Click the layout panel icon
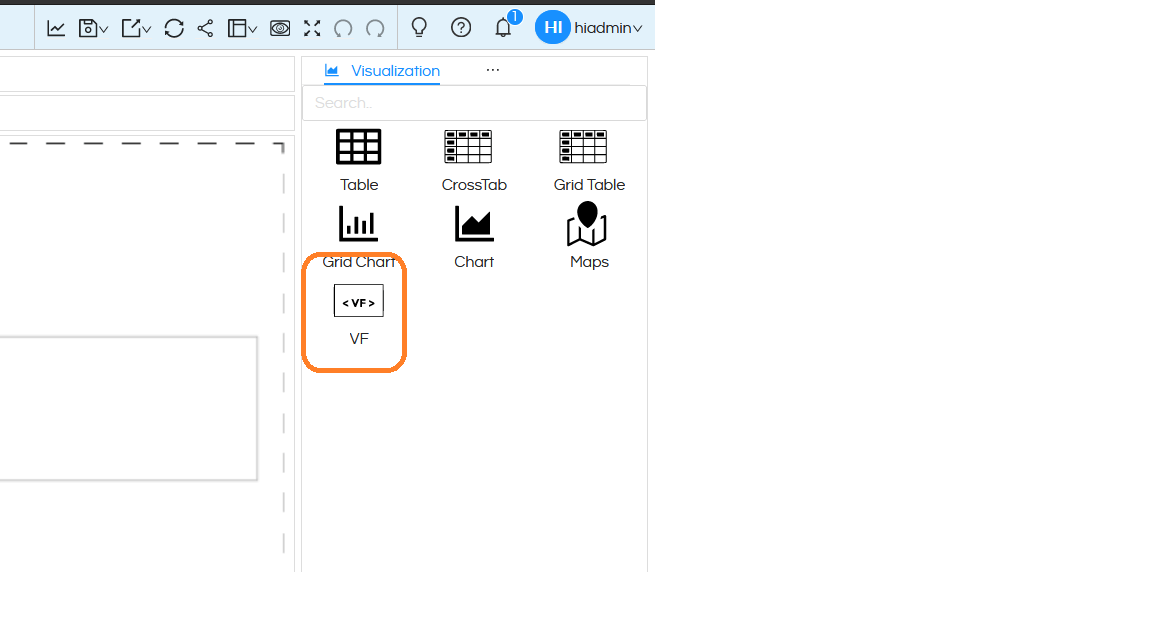 (x=236, y=28)
